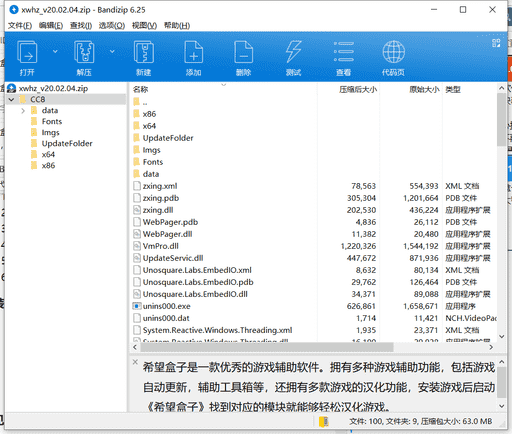Screen dimensions: 512x434
Task: Select the zxing.xml file
Action: pos(160,186)
